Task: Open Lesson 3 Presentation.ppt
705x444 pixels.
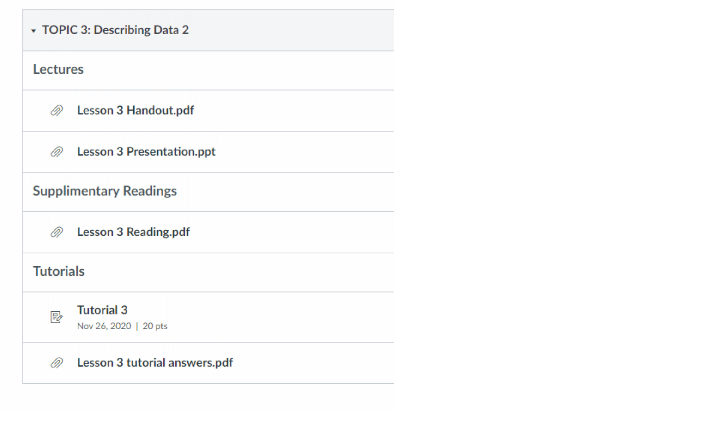Action: (x=146, y=152)
